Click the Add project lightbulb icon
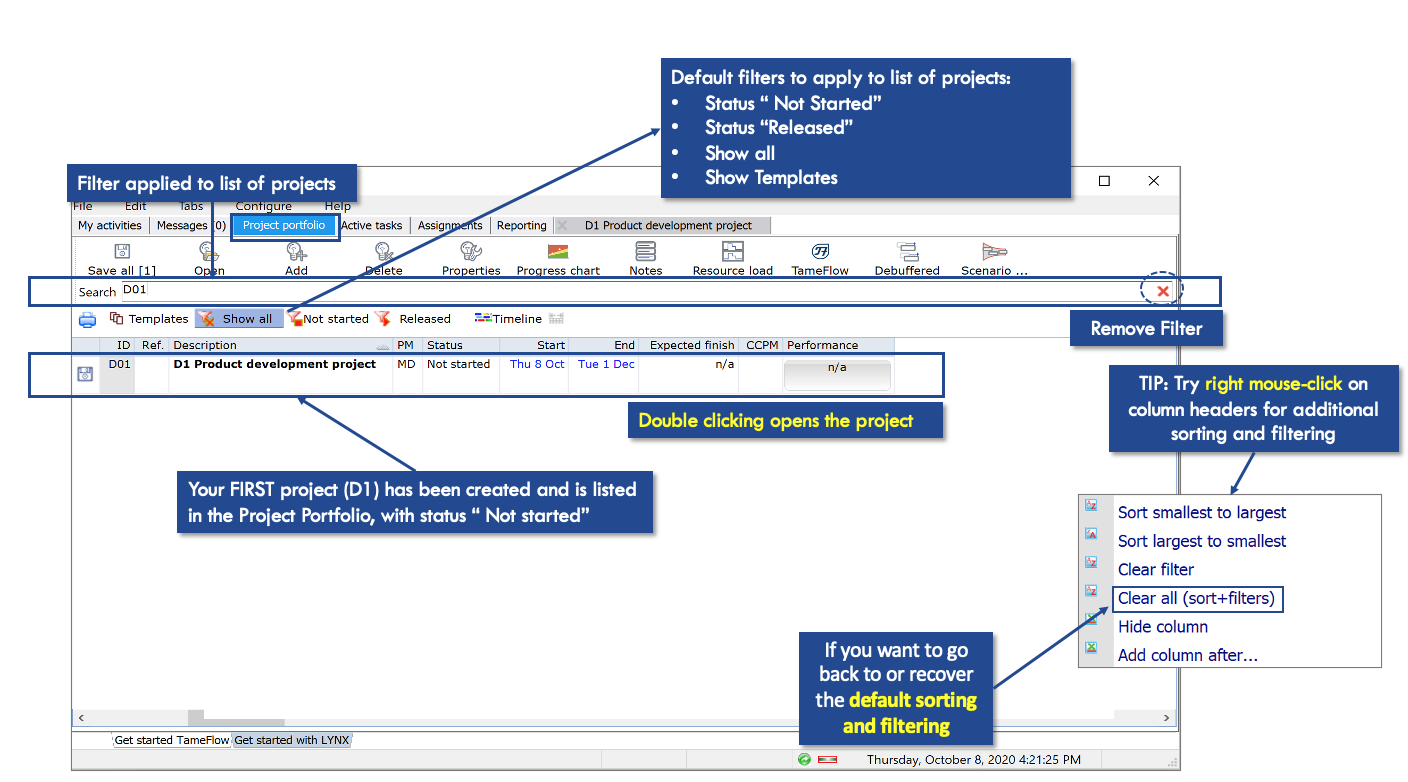 coord(296,251)
